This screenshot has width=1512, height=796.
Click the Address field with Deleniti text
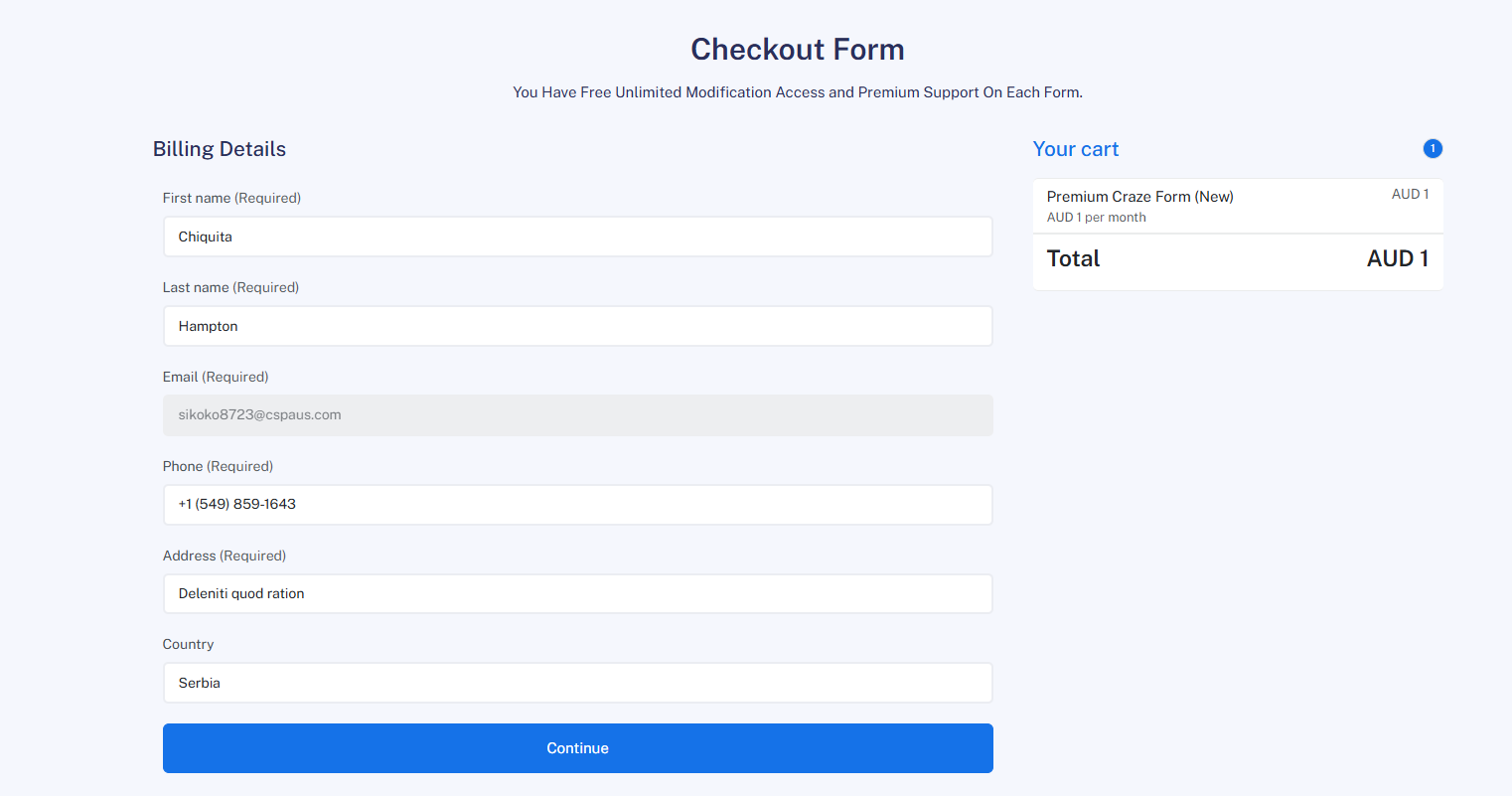coord(577,593)
